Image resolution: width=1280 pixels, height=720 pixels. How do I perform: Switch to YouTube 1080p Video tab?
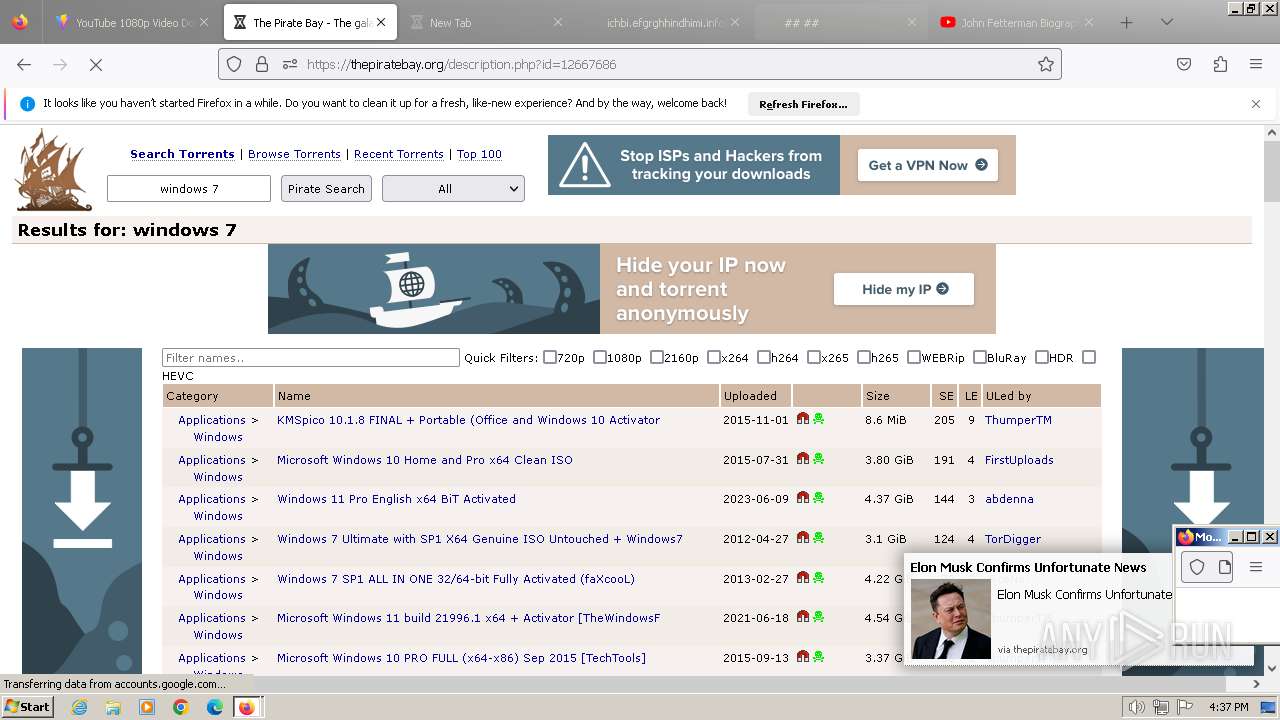point(132,22)
